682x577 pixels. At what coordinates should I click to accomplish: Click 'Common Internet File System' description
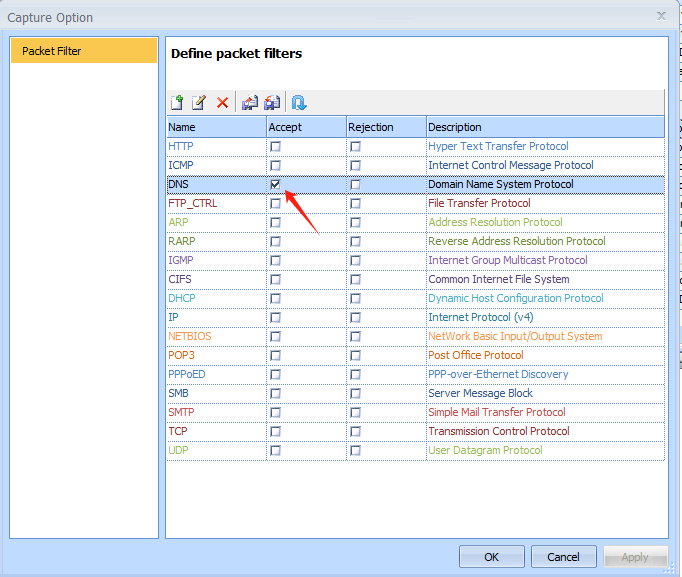[x=499, y=280]
